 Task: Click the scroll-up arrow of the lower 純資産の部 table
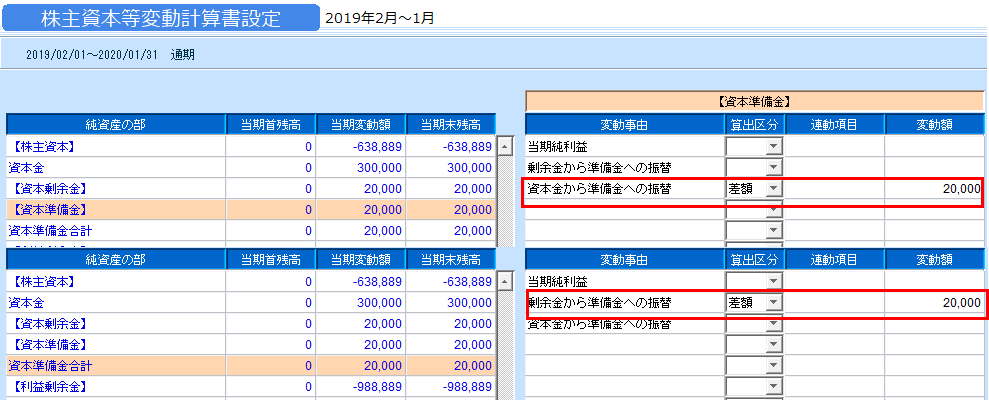[504, 281]
